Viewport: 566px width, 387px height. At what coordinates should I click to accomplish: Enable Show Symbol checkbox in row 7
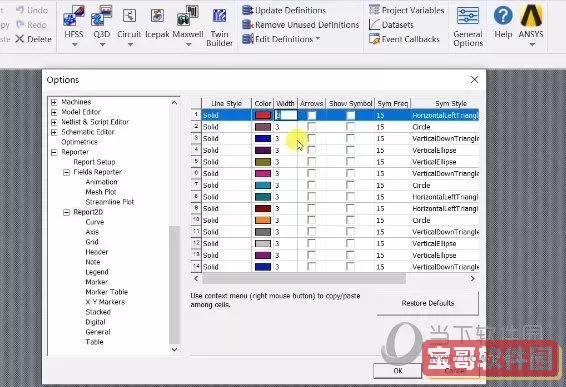350,185
